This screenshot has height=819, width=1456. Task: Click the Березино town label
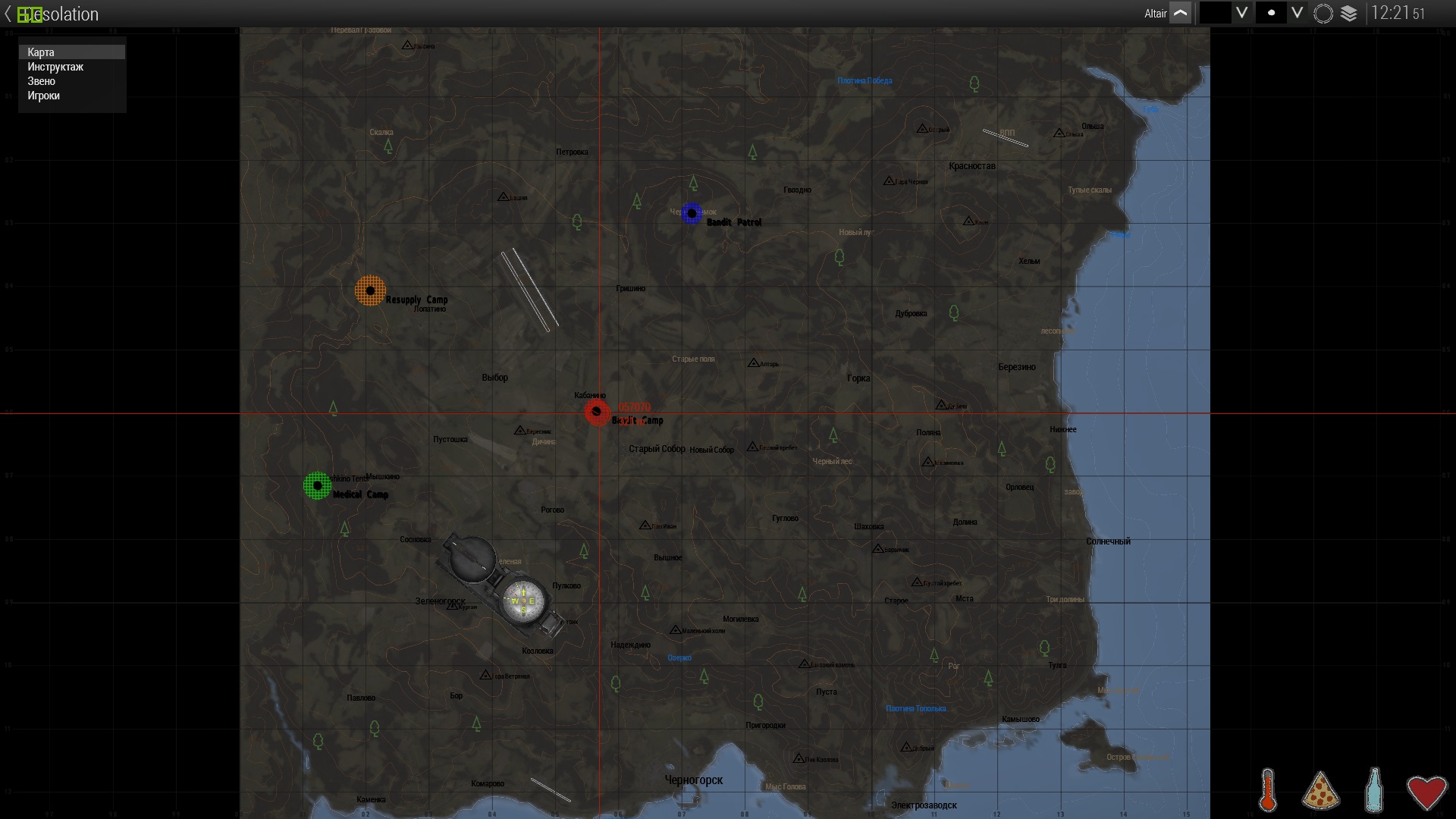pos(1016,367)
